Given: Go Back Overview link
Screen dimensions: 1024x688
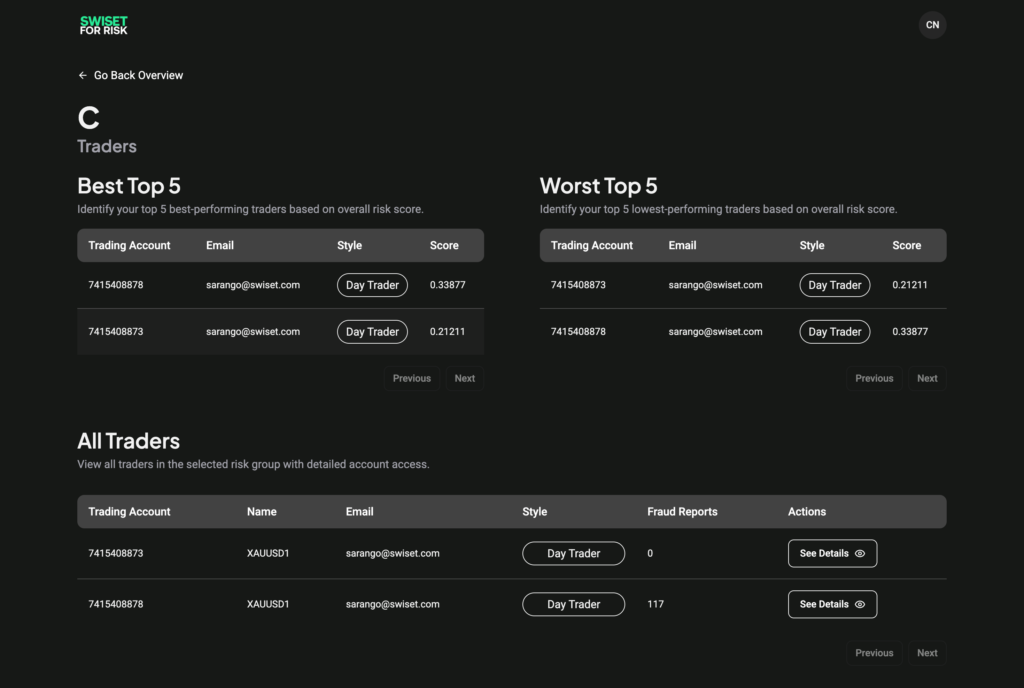Looking at the screenshot, I should (x=138, y=75).
